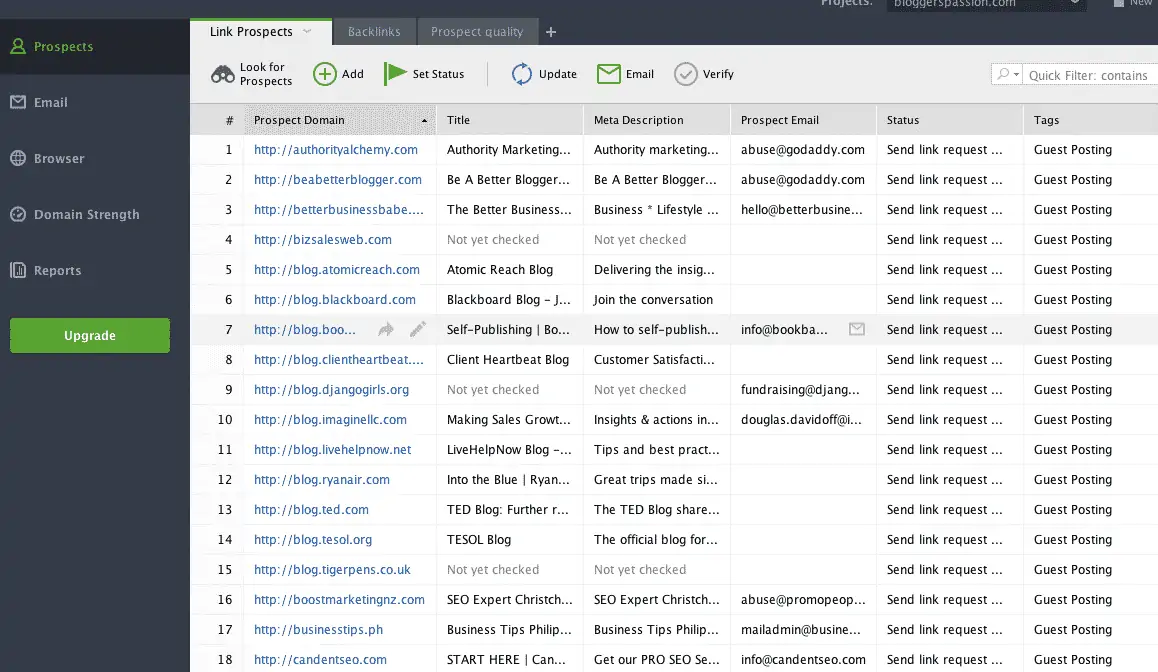The height and width of the screenshot is (672, 1158).
Task: Click the Verify checkmark icon
Action: (x=685, y=74)
